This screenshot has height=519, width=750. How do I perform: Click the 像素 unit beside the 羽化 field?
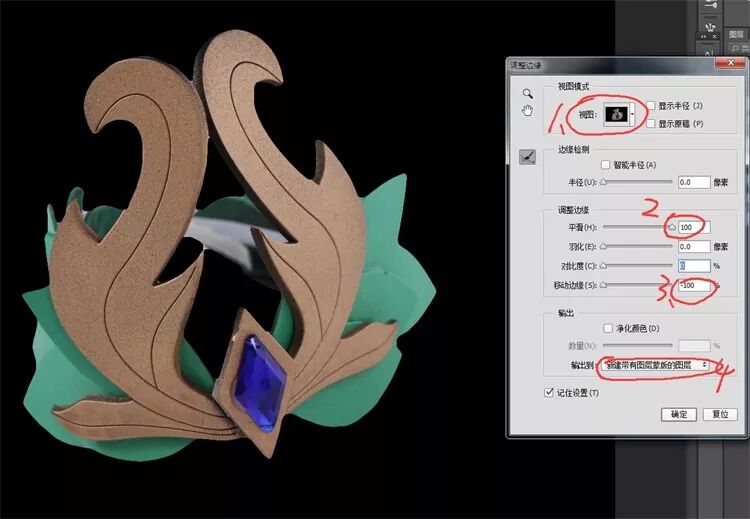click(721, 246)
